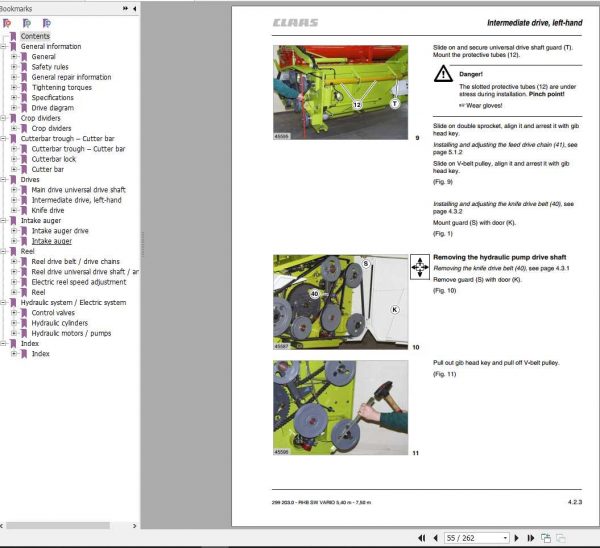Open the Drive diagram bookmark
The height and width of the screenshot is (548, 600).
point(52,108)
